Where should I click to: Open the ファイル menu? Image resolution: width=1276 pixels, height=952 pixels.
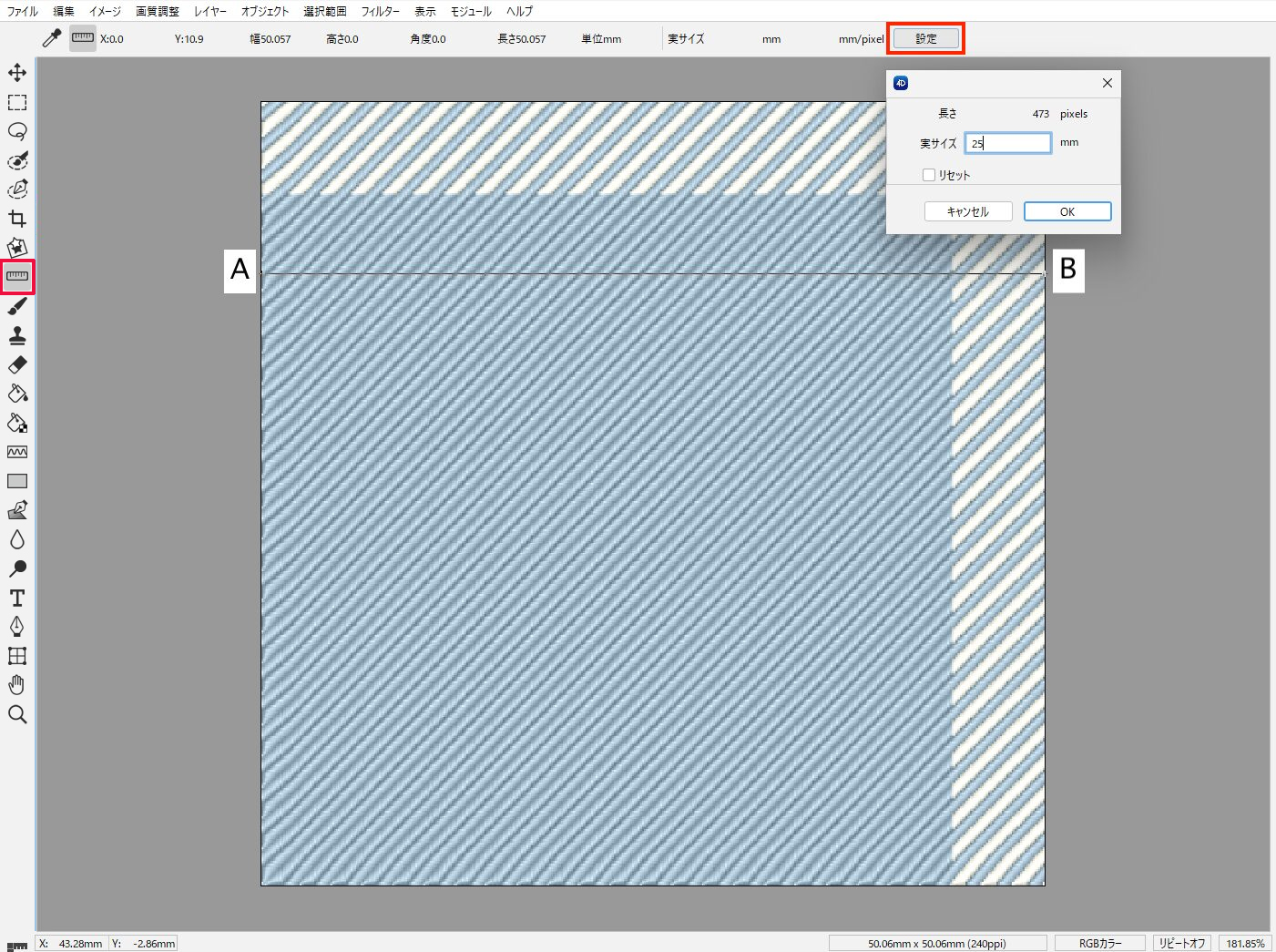23,11
